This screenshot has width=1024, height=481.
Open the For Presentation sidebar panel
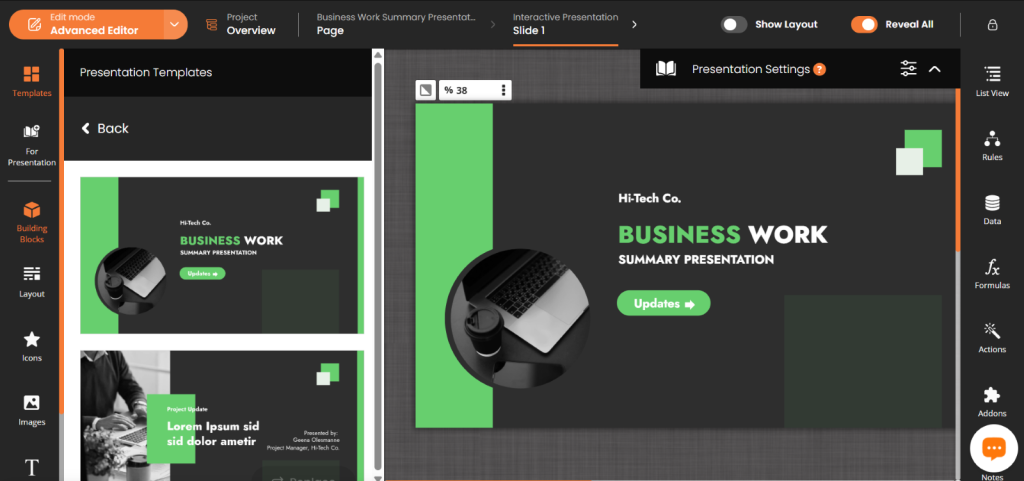[x=31, y=145]
